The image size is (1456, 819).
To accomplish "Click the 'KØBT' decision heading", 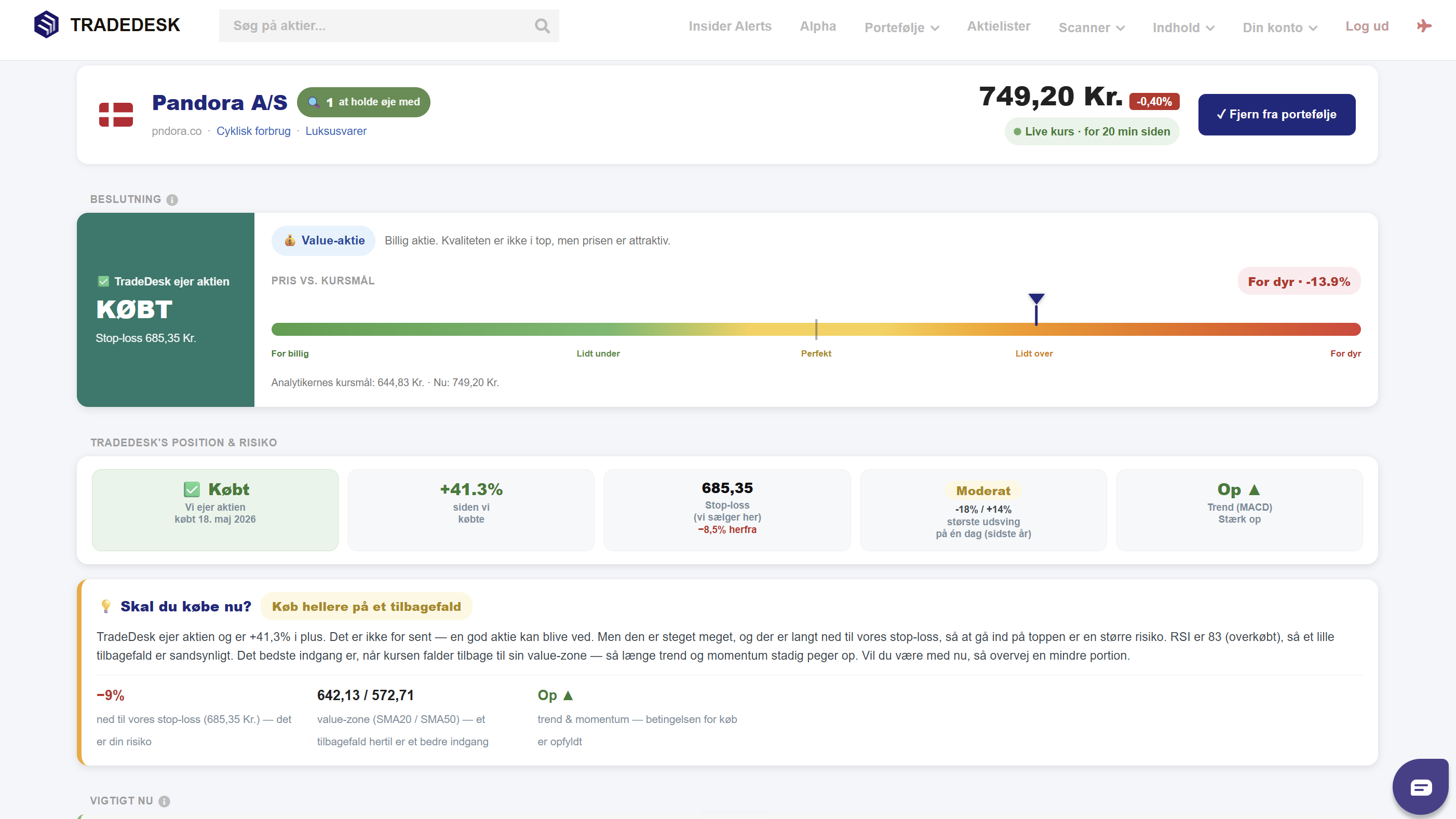I will pyautogui.click(x=134, y=309).
